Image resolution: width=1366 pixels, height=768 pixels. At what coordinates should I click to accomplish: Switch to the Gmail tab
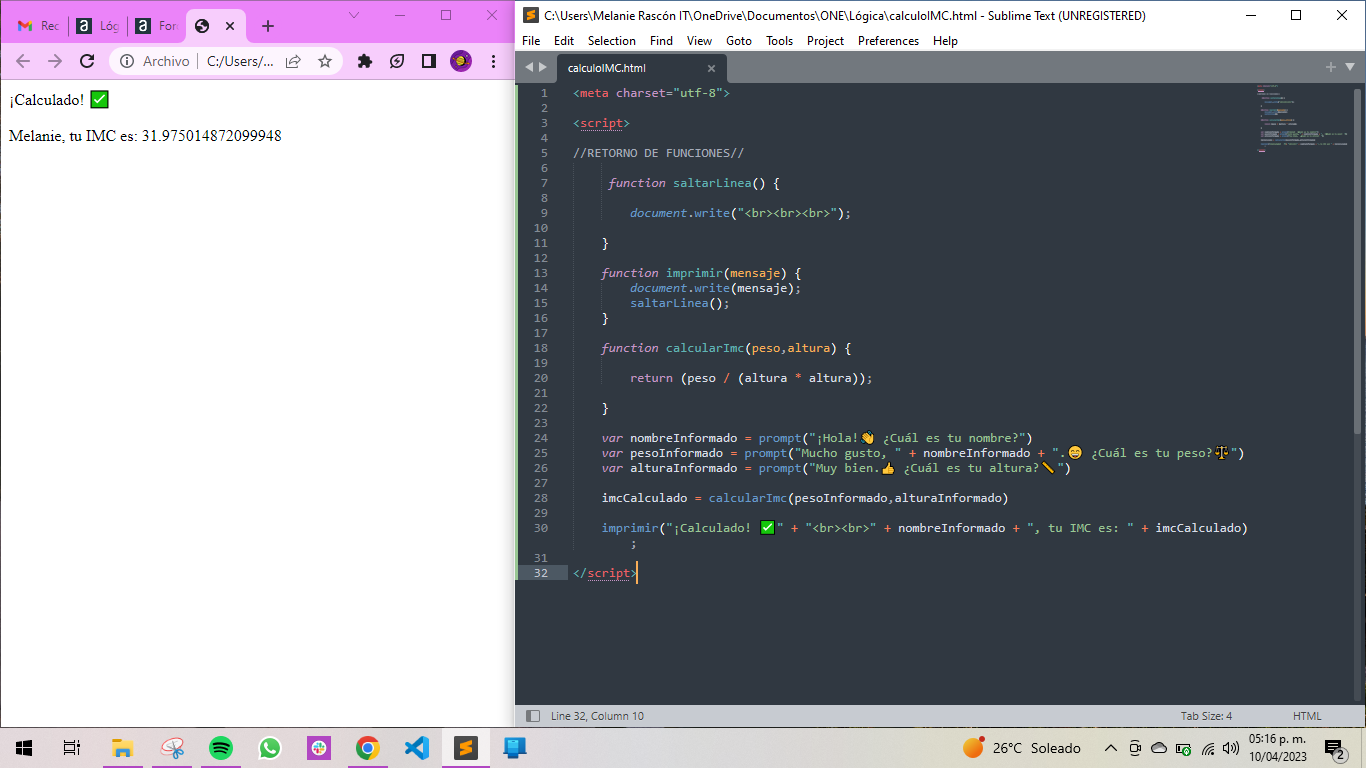pos(38,26)
